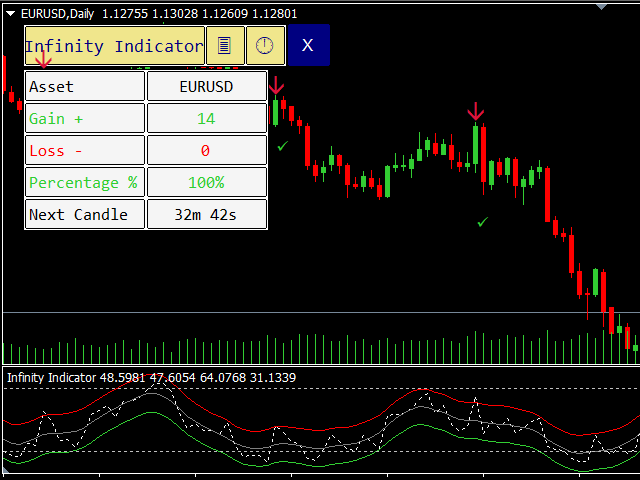
Task: Click the gain count value 14
Action: pos(207,119)
